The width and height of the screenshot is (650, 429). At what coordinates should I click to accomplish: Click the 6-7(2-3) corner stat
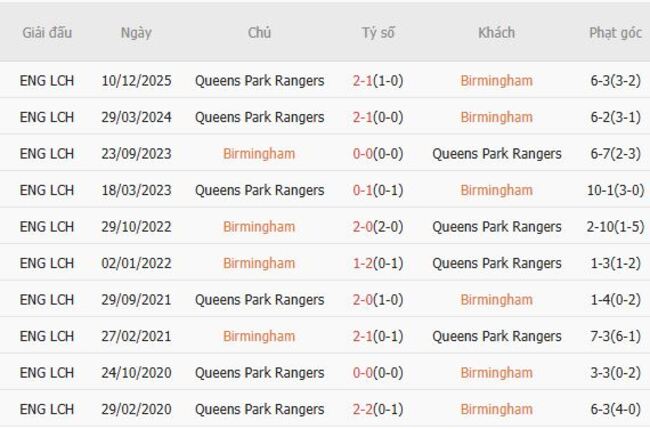(x=615, y=154)
